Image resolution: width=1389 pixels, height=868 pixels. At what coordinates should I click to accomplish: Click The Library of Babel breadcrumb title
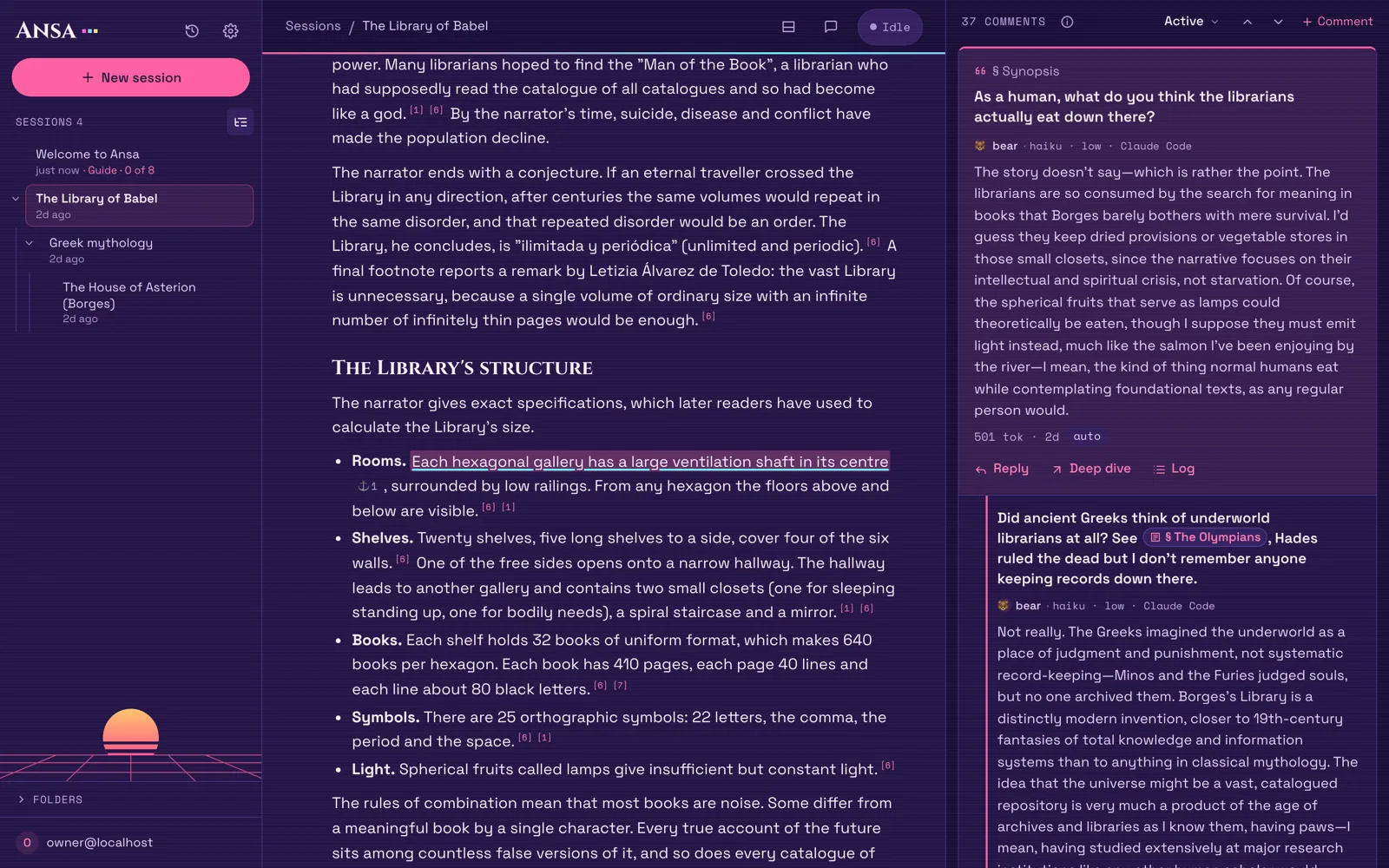[x=425, y=26]
